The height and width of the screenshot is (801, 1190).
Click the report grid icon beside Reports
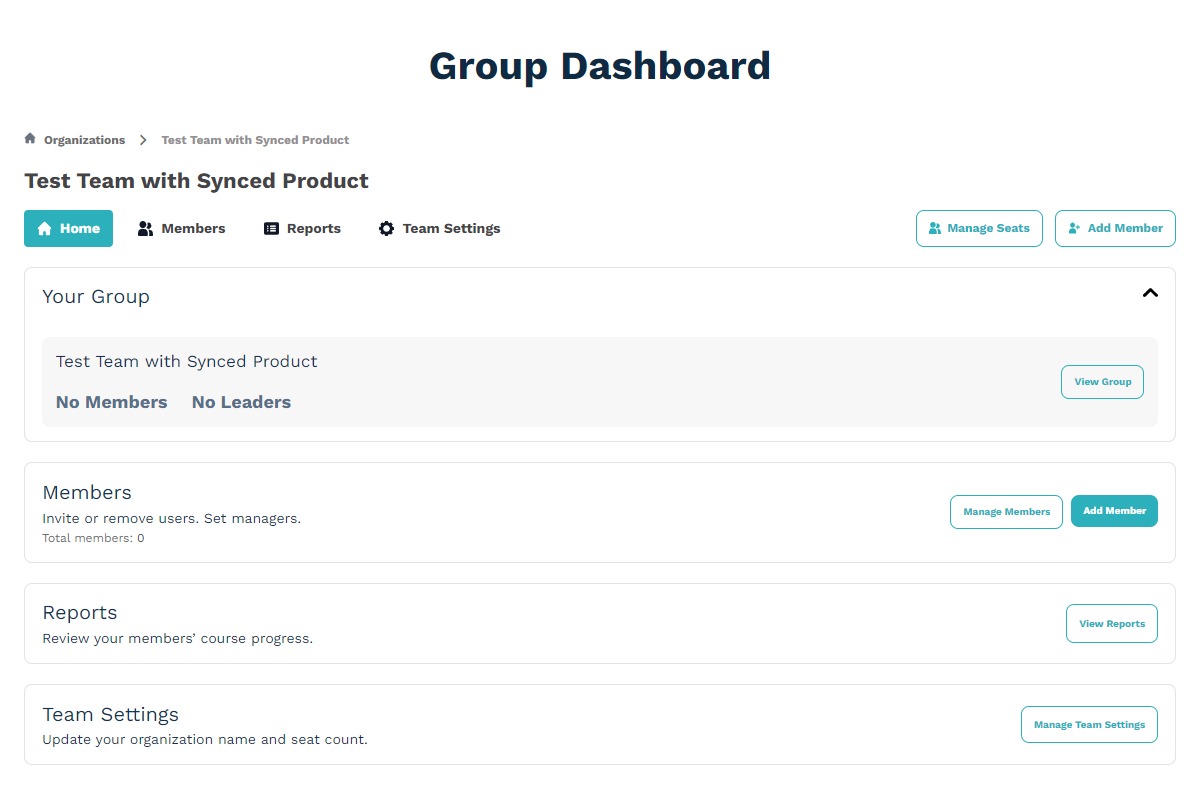click(270, 228)
